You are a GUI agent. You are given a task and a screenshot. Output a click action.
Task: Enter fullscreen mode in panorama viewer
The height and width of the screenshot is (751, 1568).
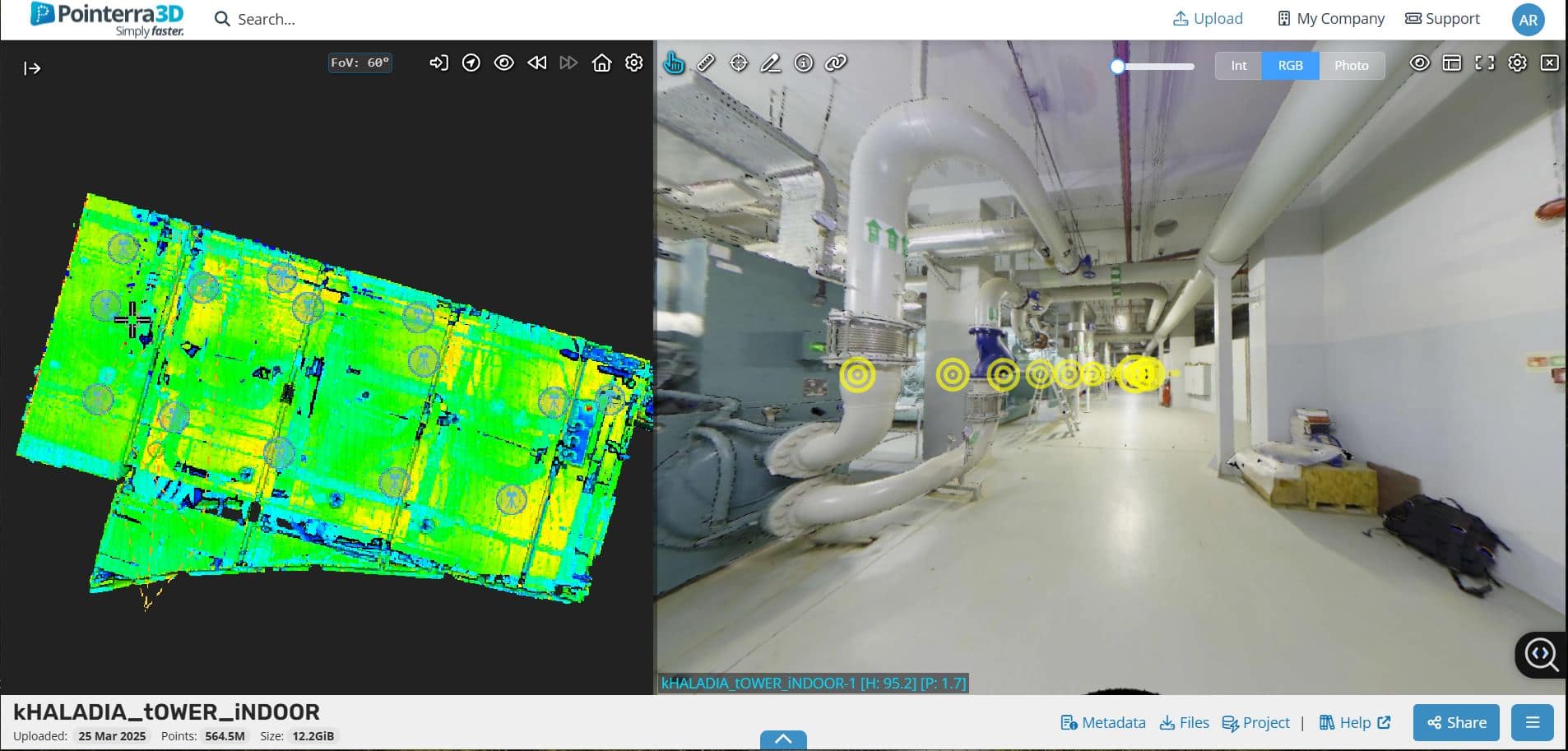coord(1484,63)
